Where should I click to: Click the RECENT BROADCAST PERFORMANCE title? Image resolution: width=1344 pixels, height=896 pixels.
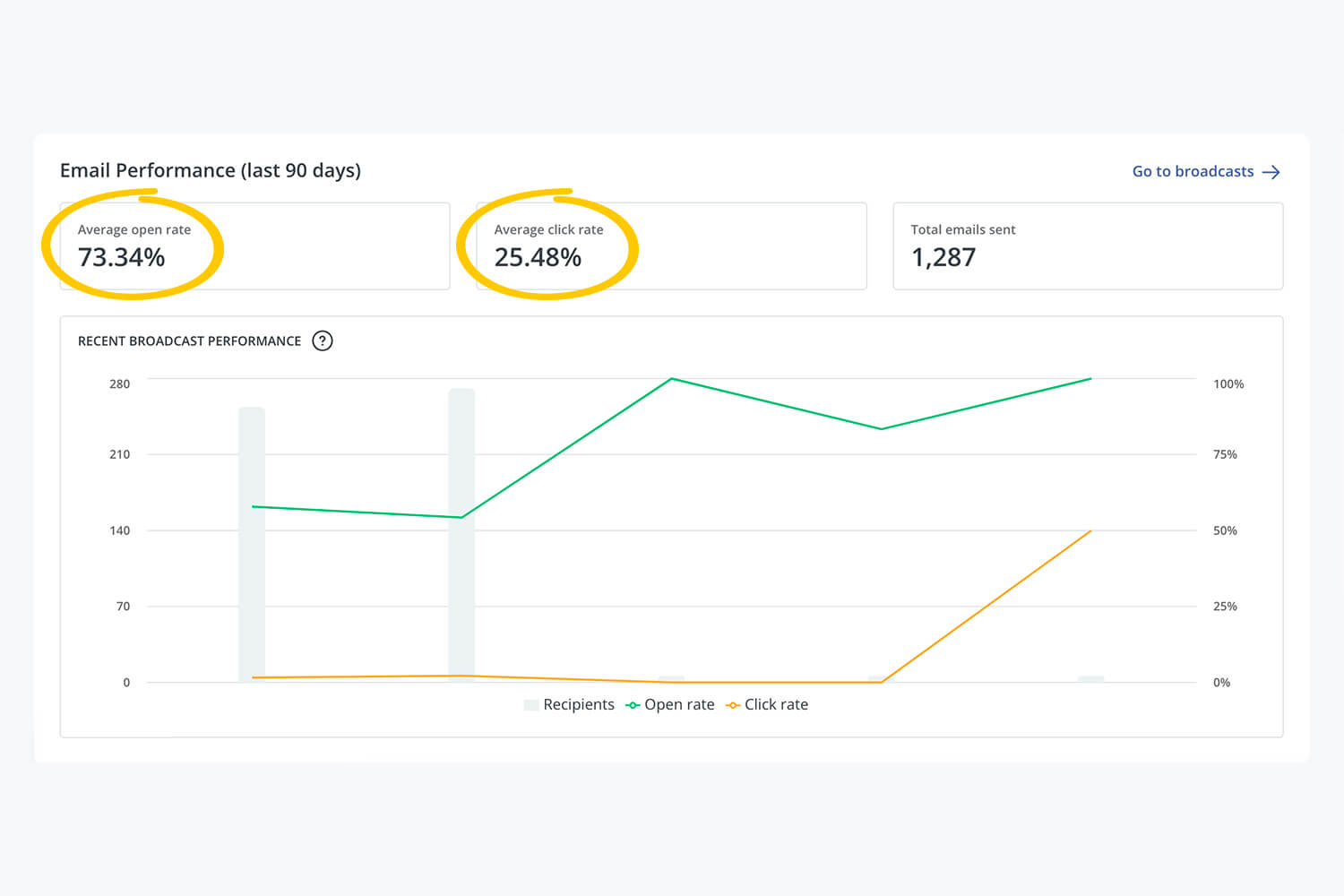[189, 341]
